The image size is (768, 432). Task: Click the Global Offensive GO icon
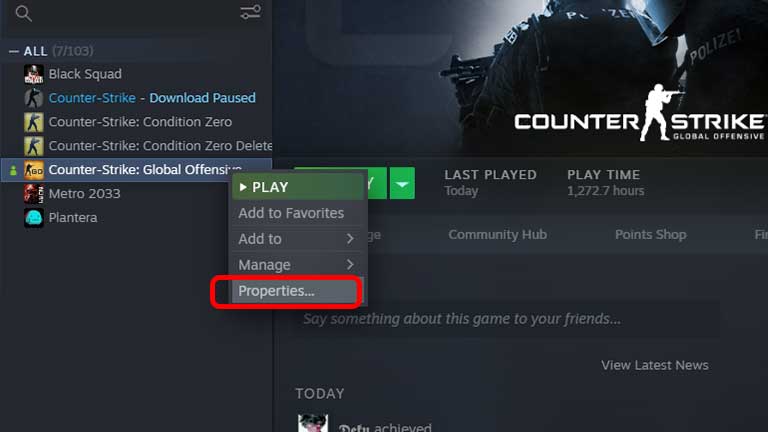[34, 170]
